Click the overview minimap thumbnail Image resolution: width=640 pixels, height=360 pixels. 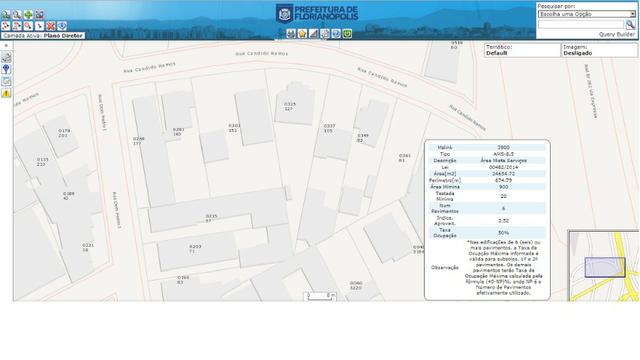pyautogui.click(x=604, y=266)
